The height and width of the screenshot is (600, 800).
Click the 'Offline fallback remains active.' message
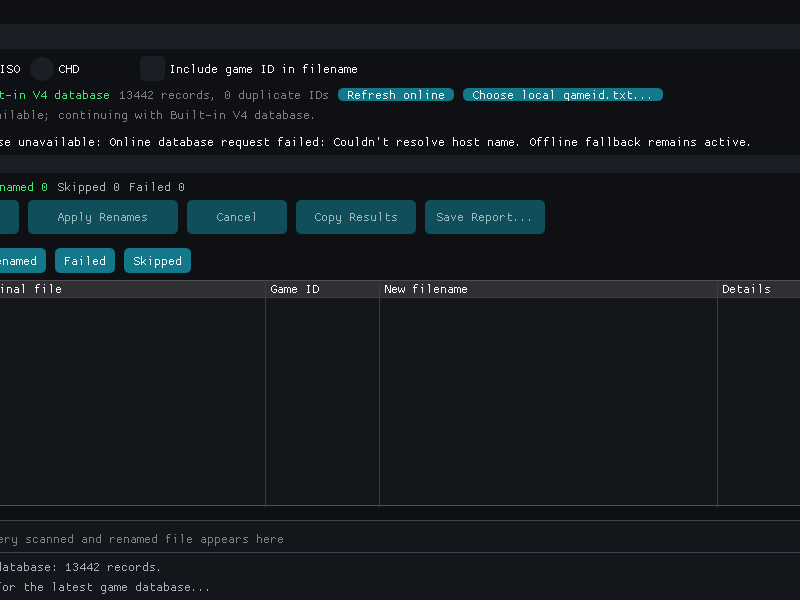tap(640, 142)
